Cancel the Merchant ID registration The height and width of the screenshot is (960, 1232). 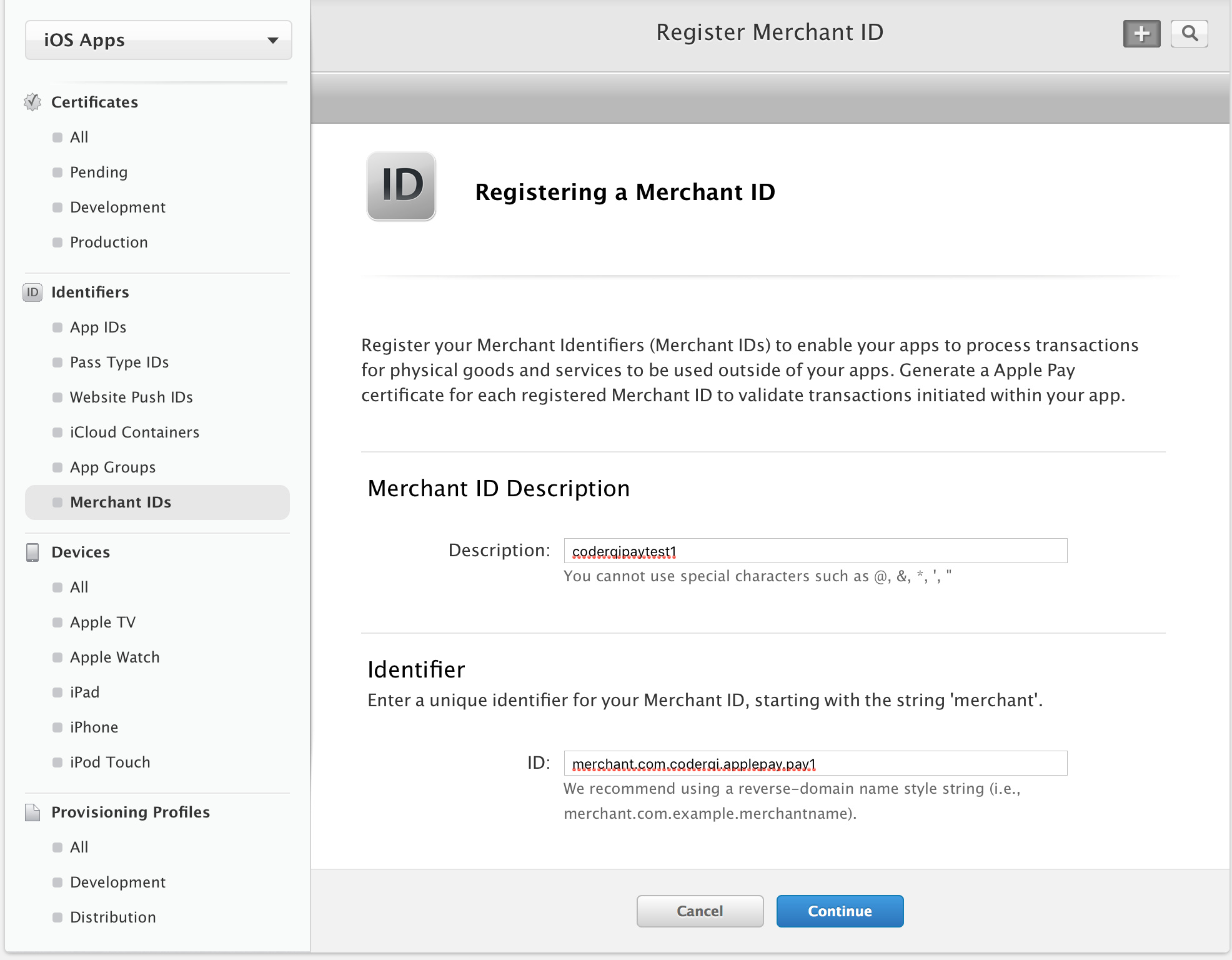(700, 911)
